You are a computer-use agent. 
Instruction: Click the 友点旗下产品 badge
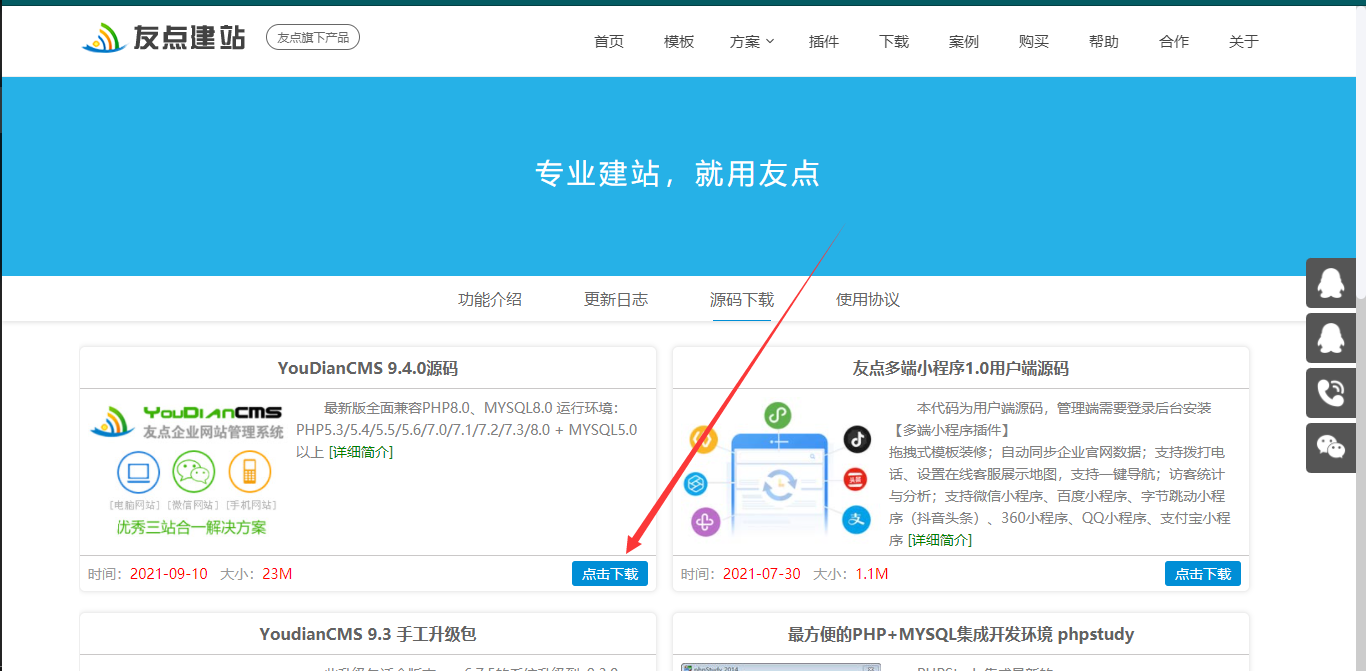pos(313,37)
